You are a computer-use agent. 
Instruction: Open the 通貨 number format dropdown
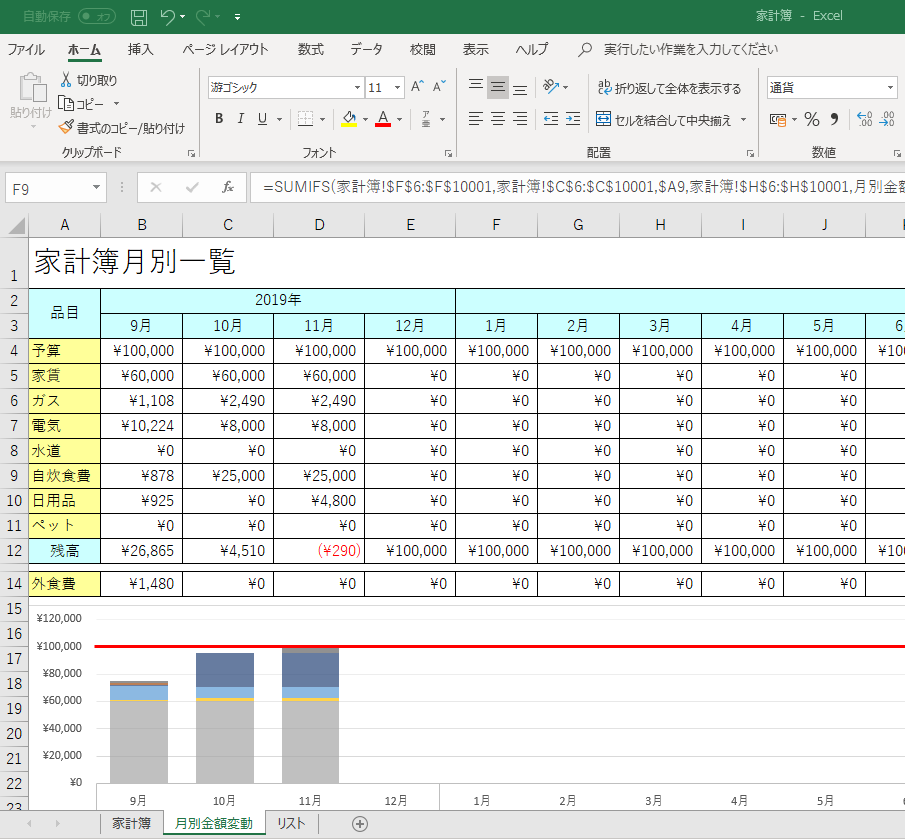[890, 88]
